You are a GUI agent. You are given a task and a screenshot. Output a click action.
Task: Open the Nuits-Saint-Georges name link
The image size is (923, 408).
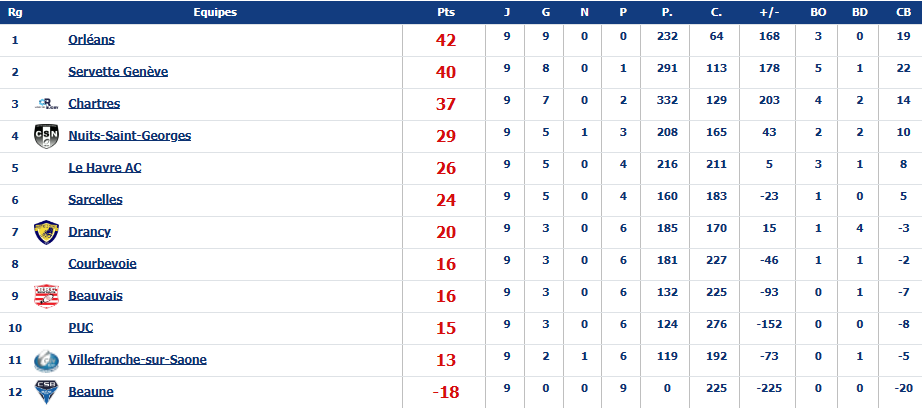pos(130,136)
